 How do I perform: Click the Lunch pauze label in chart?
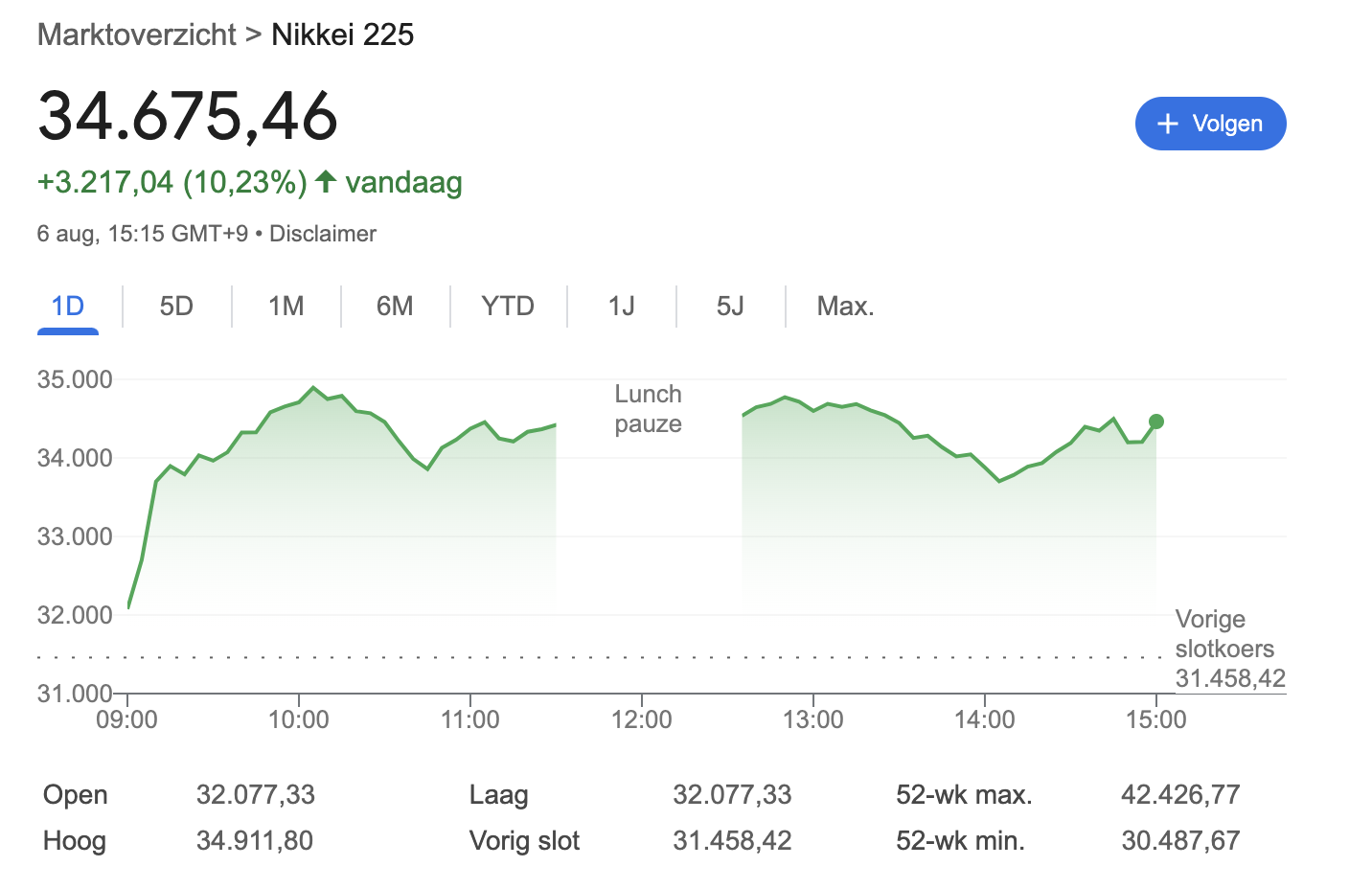tap(649, 409)
